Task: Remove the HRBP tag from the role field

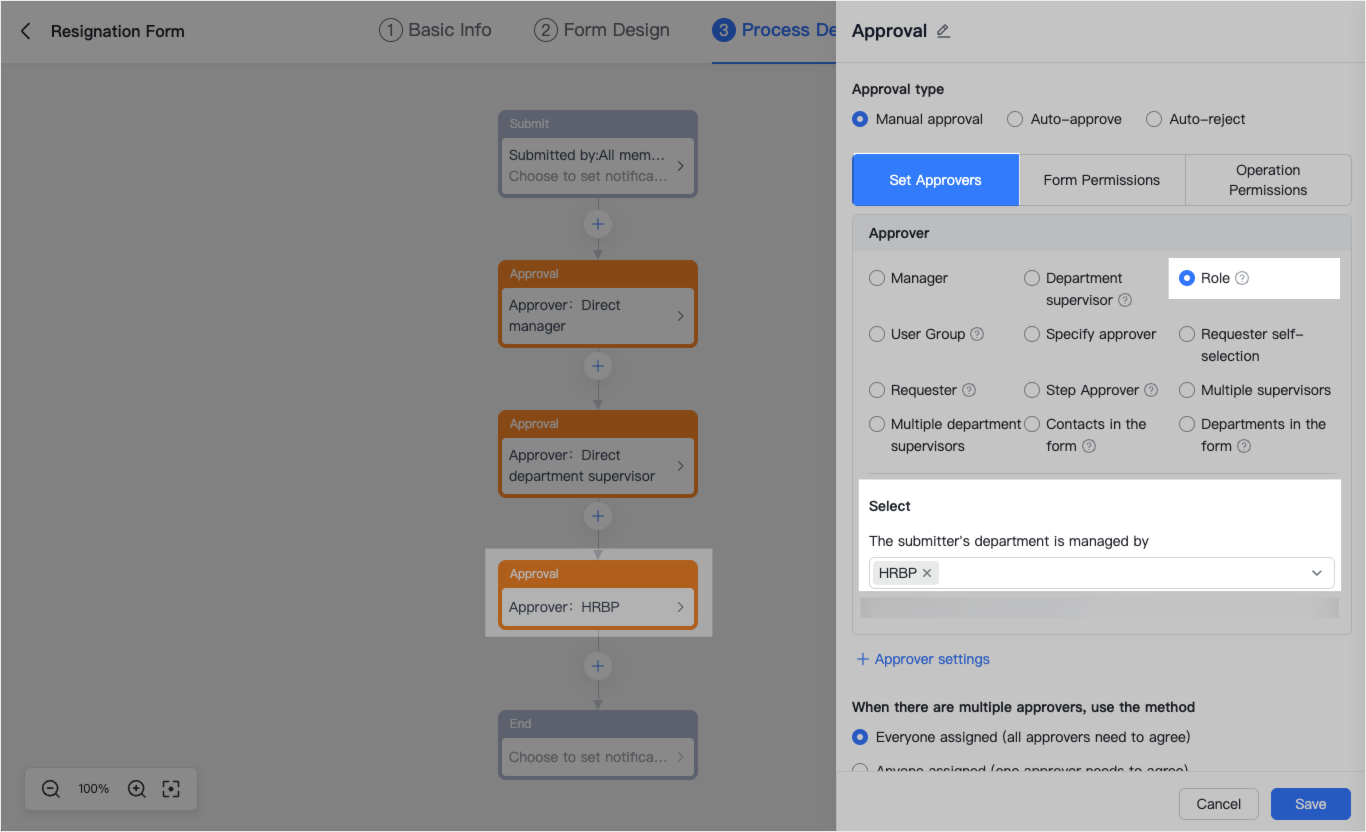Action: [x=927, y=573]
